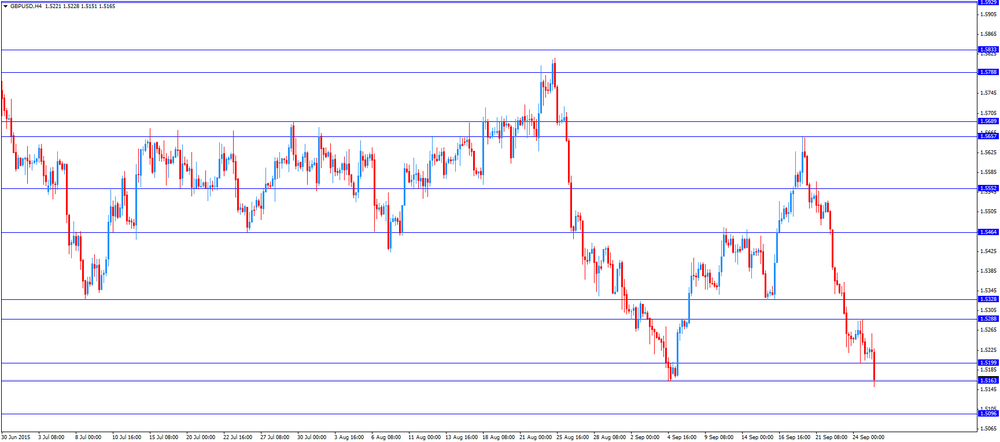Select the 1.5328 horizontal line price label
The width and height of the screenshot is (1000, 442).
pyautogui.click(x=987, y=299)
